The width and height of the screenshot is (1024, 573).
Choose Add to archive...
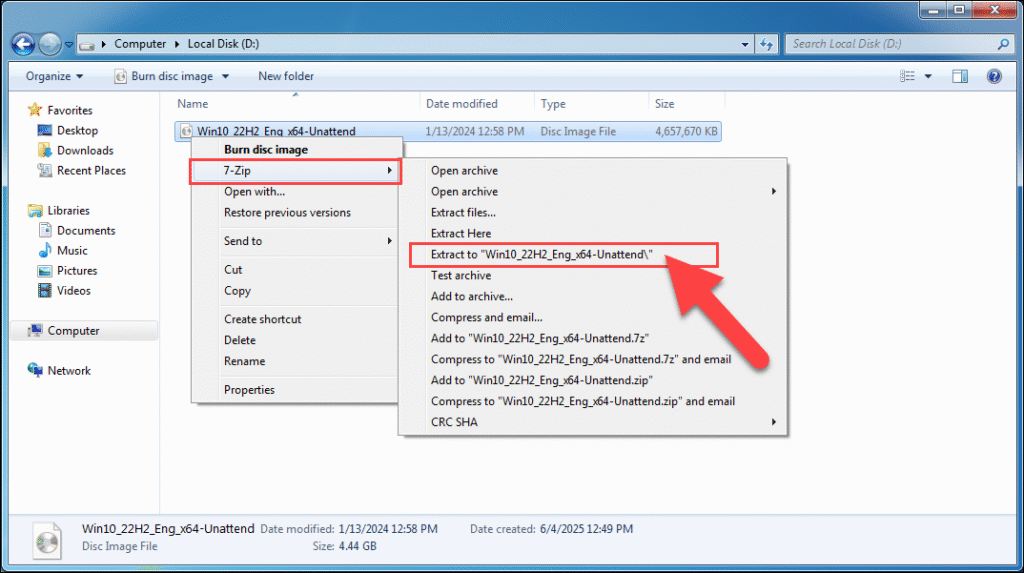coord(593,296)
